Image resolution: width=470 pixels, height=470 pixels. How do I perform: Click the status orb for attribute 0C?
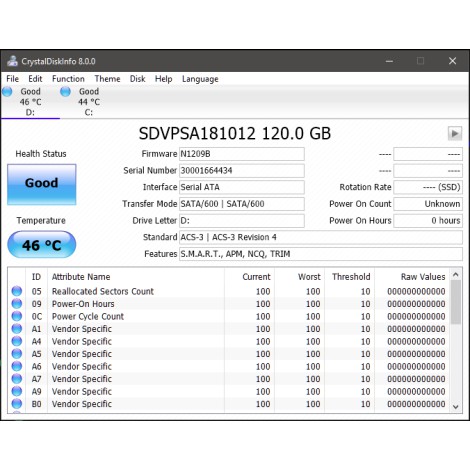[x=17, y=316]
